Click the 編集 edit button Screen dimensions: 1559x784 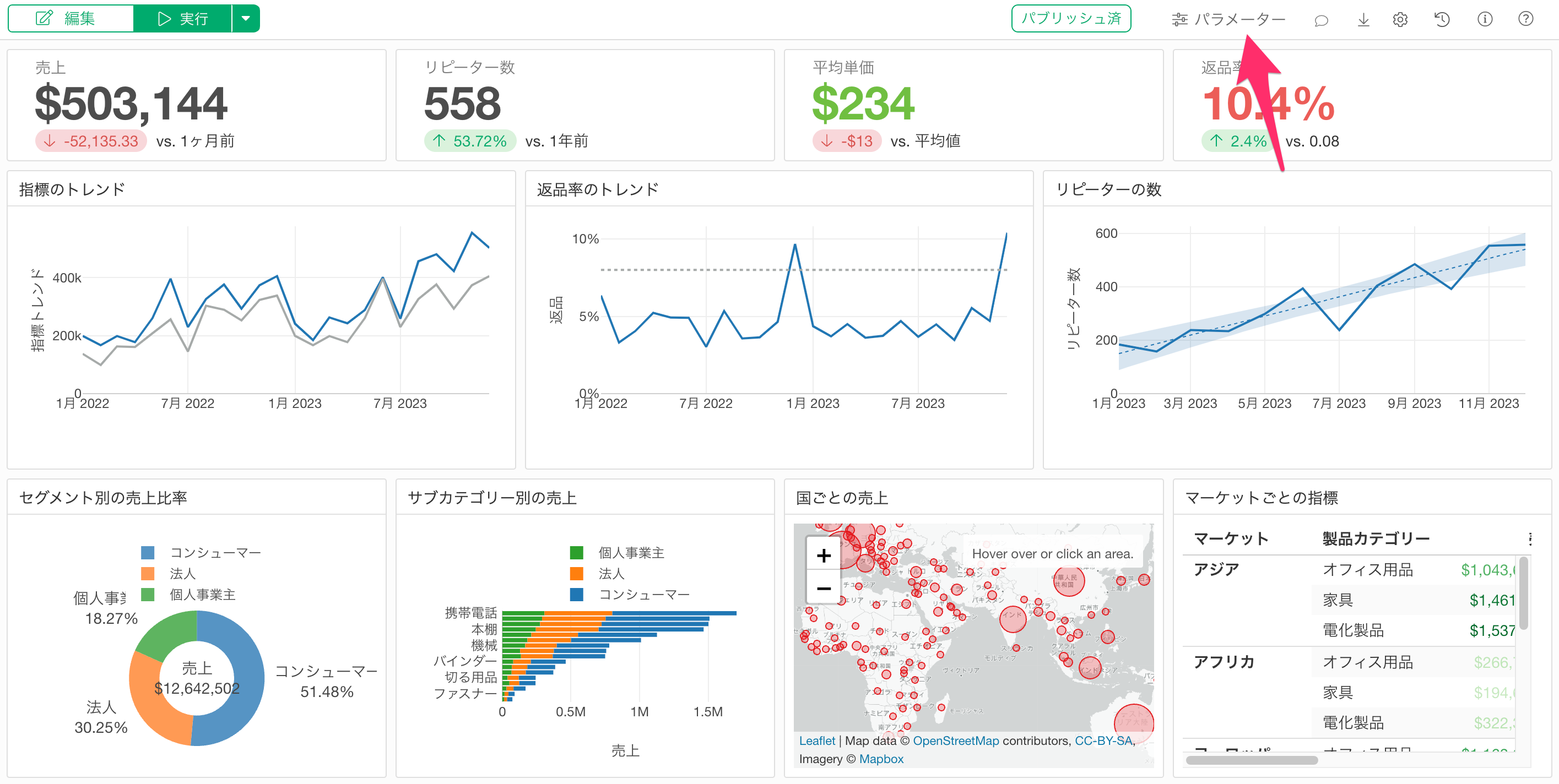coord(71,19)
